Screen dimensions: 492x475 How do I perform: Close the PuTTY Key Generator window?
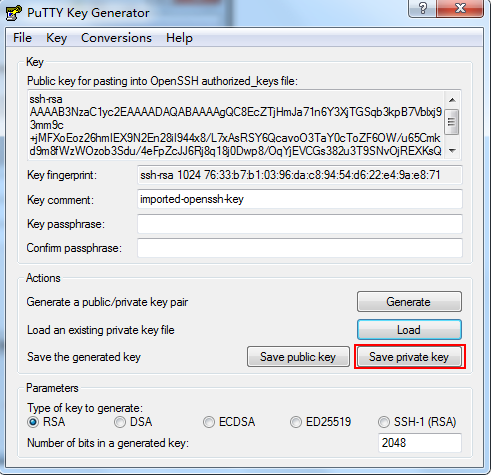460,8
